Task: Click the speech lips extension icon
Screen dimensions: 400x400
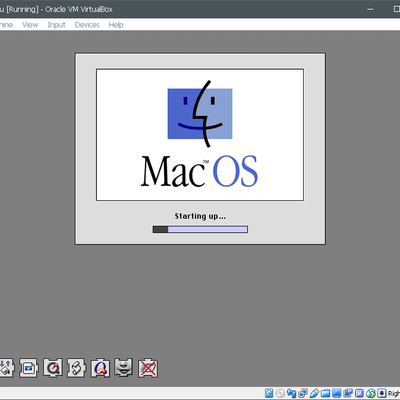Action: pos(124,368)
